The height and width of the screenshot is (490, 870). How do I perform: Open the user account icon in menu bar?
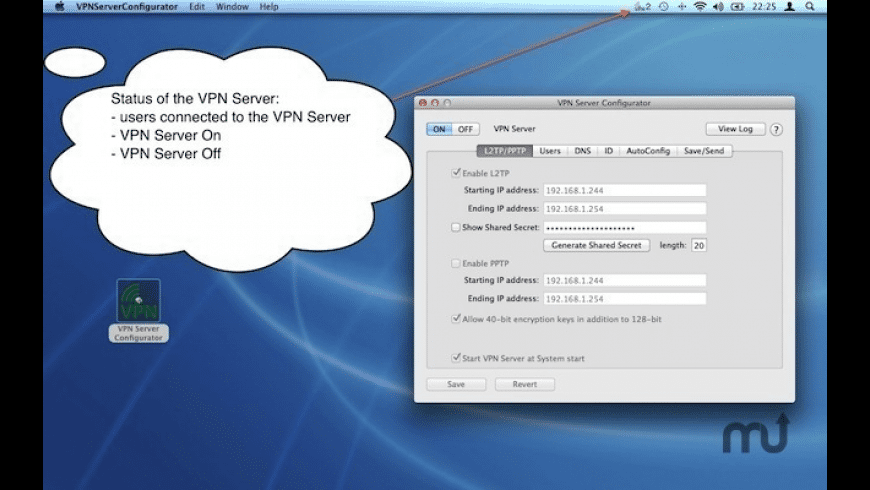(790, 7)
